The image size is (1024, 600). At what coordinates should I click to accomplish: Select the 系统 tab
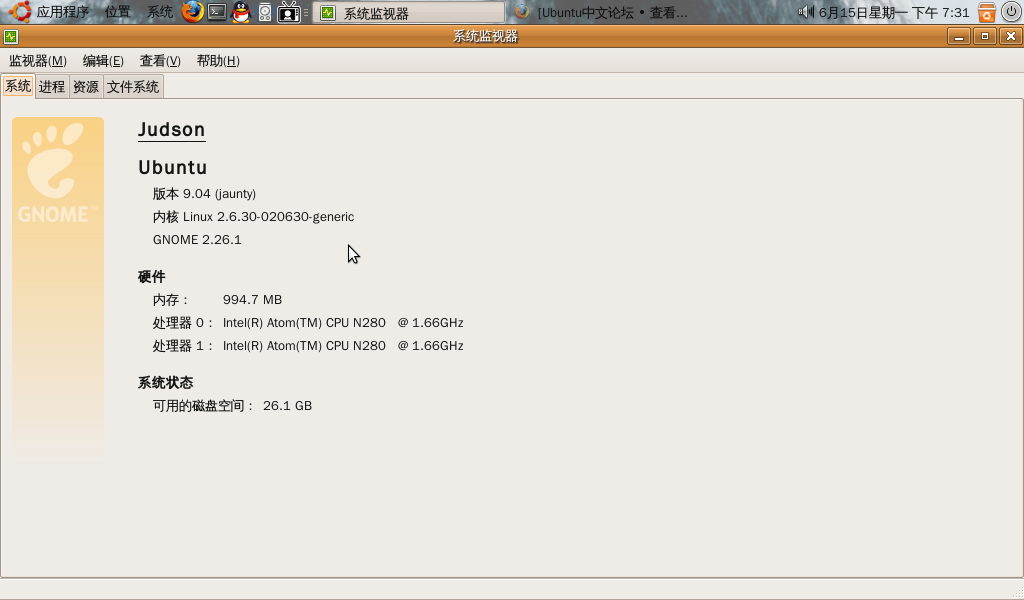[18, 86]
